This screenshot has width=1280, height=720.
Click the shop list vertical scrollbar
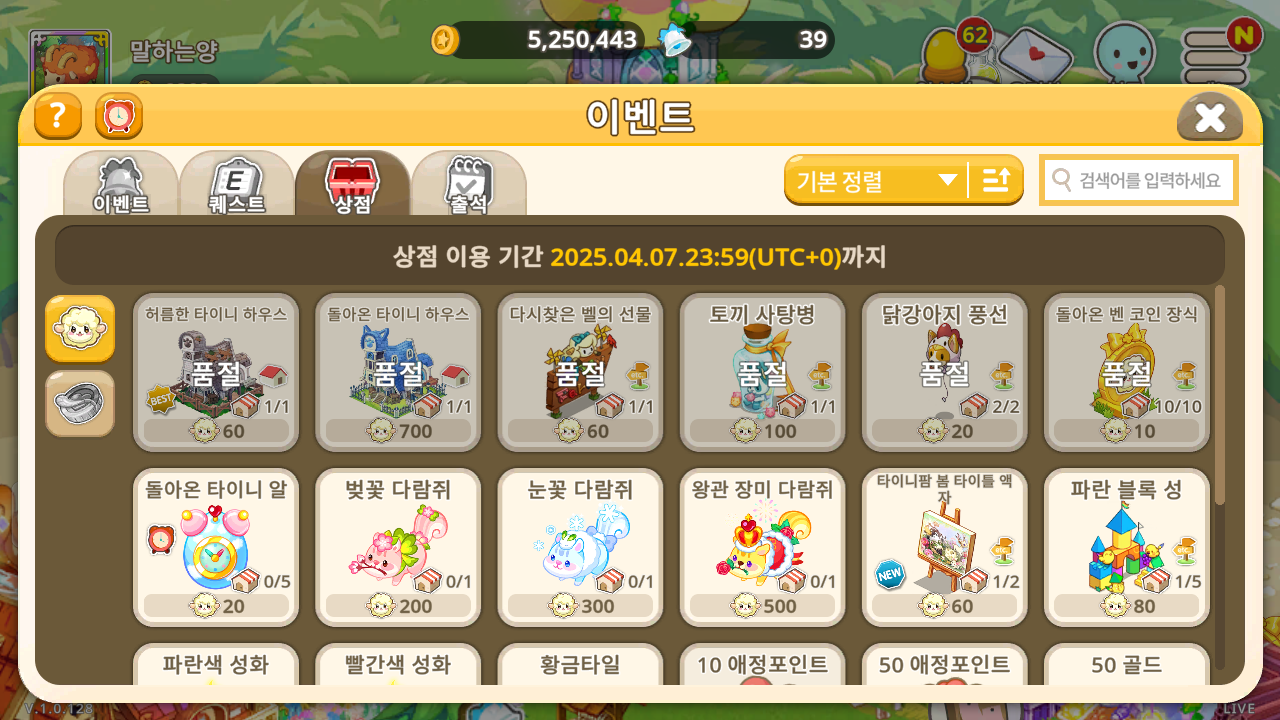tap(1219, 394)
